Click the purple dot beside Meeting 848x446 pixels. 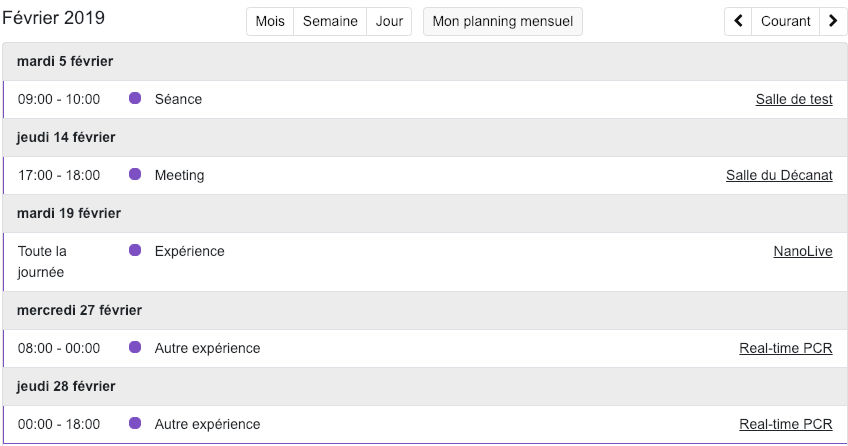[135, 174]
